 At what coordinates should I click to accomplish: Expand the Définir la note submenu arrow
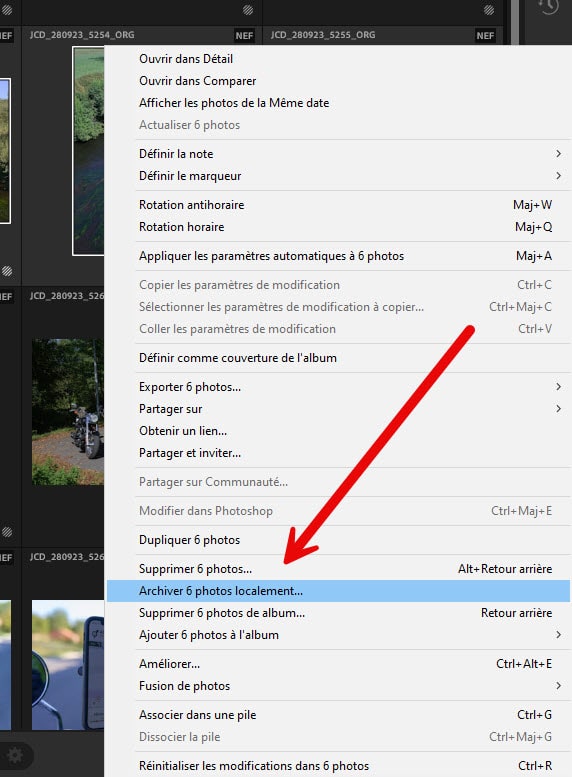click(x=558, y=154)
